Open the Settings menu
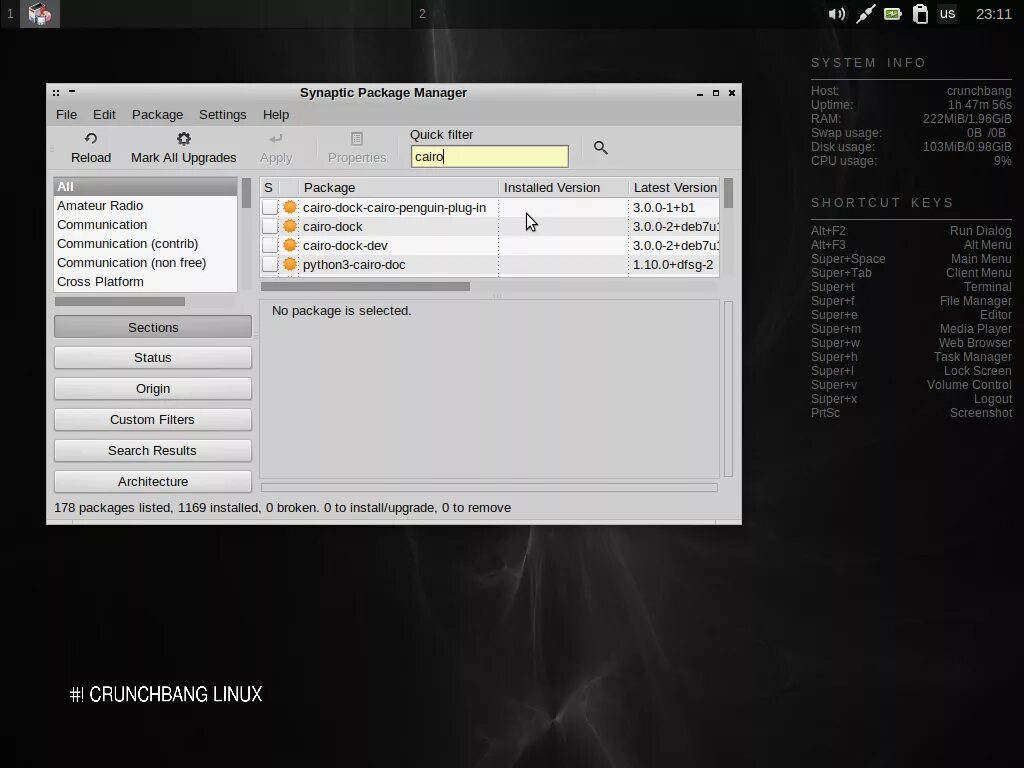Viewport: 1024px width, 768px height. (x=223, y=114)
